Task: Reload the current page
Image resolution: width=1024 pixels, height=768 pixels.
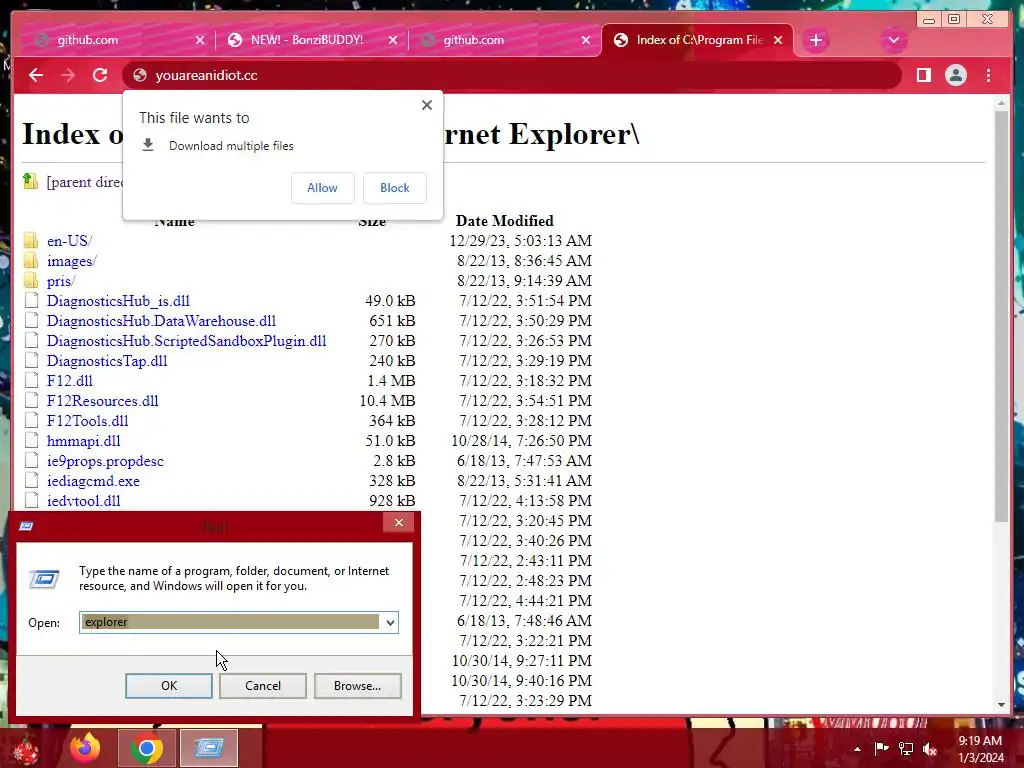Action: click(x=100, y=75)
